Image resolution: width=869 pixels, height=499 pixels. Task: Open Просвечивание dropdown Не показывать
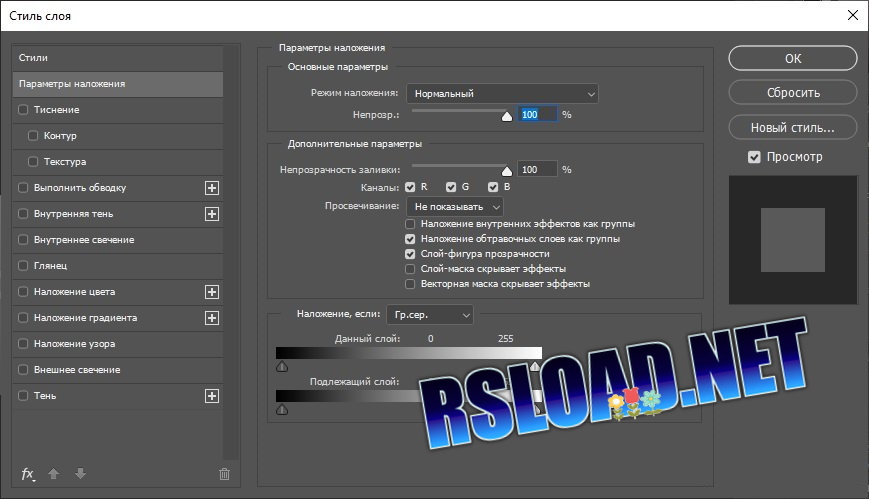tap(455, 207)
